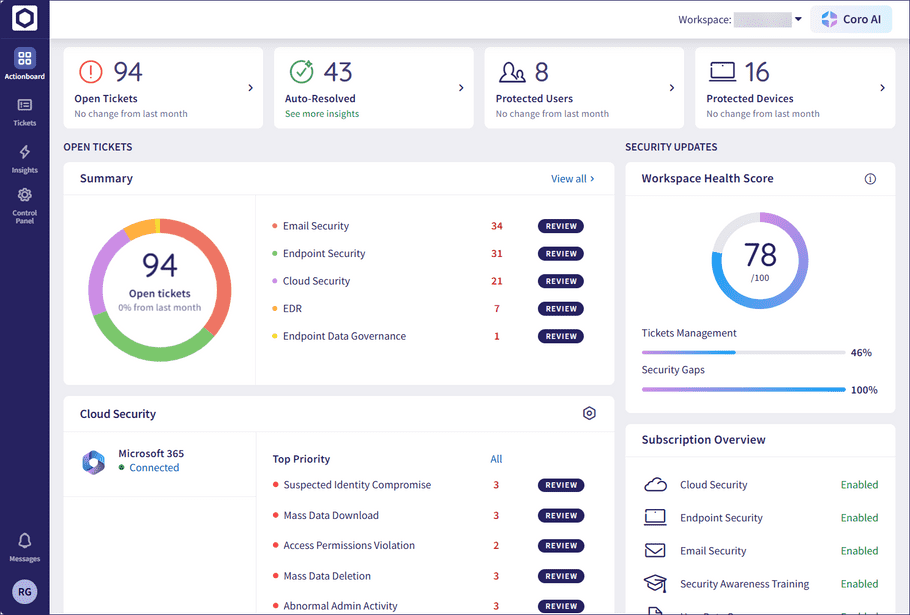
Task: Expand the Open Tickets card arrow
Action: 250,88
